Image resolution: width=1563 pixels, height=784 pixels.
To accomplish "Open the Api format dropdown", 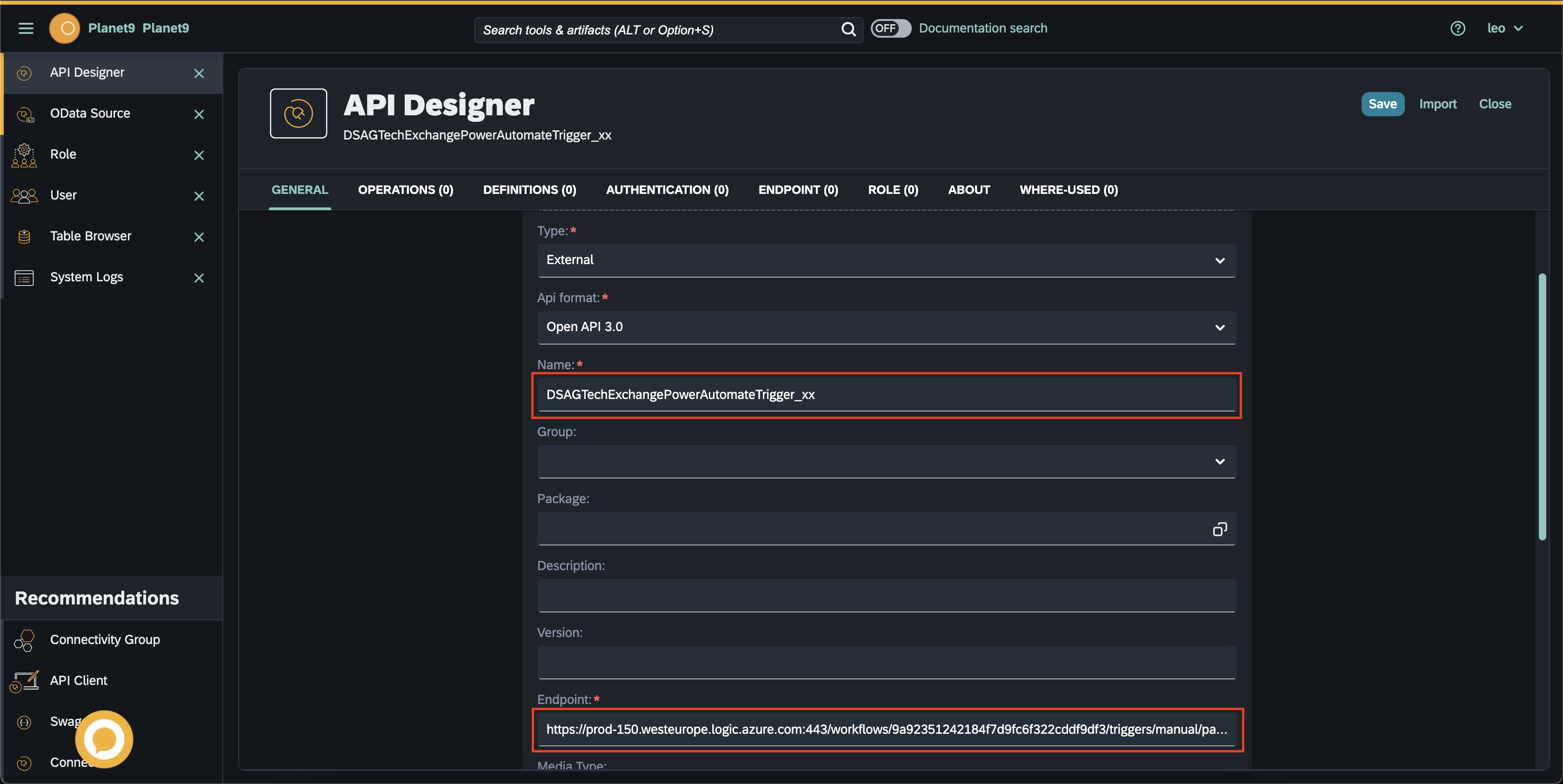I will pyautogui.click(x=886, y=327).
